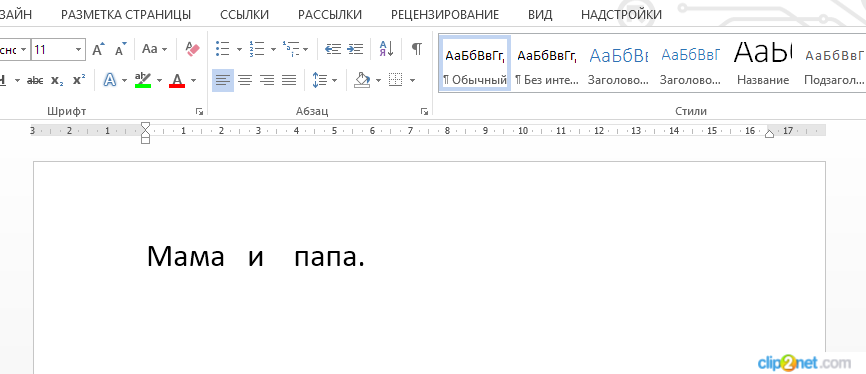Apply the Название title style
This screenshot has width=866, height=374.
(x=763, y=63)
